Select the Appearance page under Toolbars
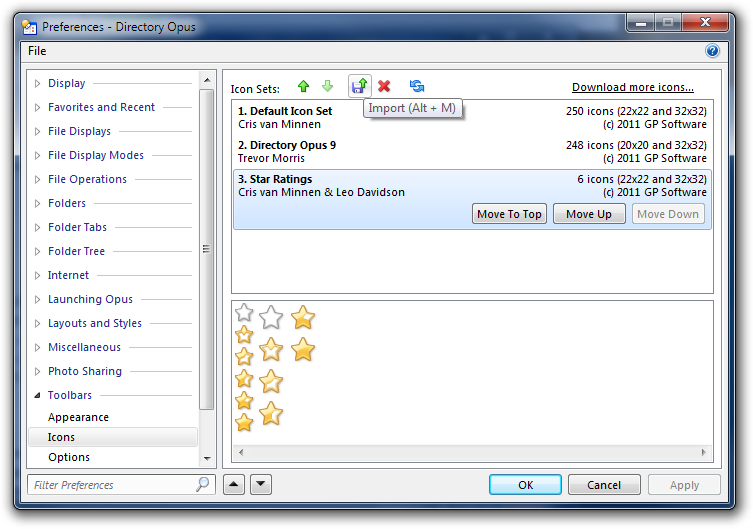The width and height of the screenshot is (753, 529). 78,417
